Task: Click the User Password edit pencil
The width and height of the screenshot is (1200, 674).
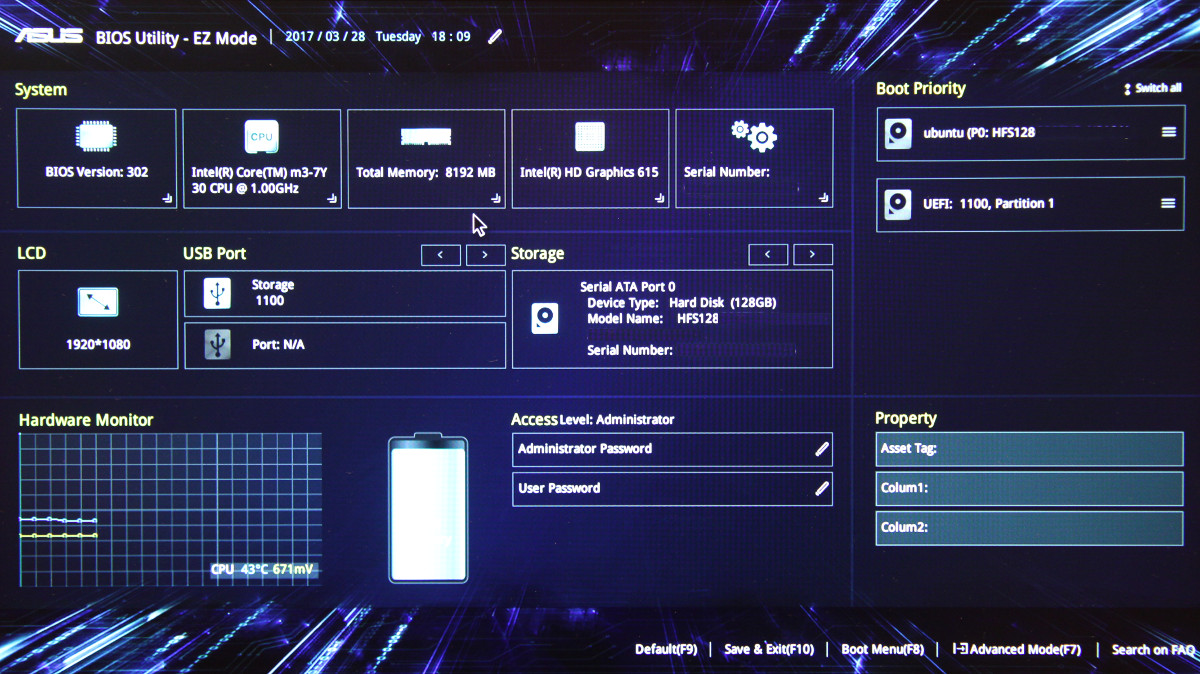Action: pos(822,489)
